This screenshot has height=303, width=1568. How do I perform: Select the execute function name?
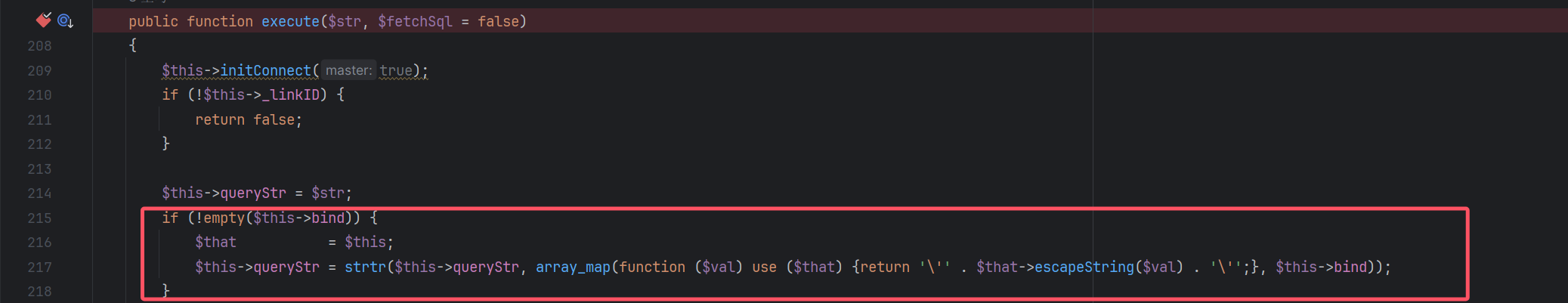tap(290, 21)
